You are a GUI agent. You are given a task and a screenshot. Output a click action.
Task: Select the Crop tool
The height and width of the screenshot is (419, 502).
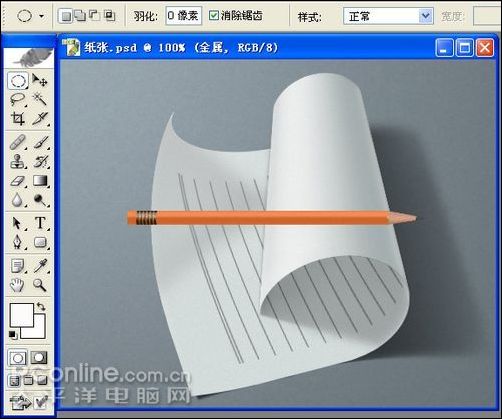click(18, 118)
